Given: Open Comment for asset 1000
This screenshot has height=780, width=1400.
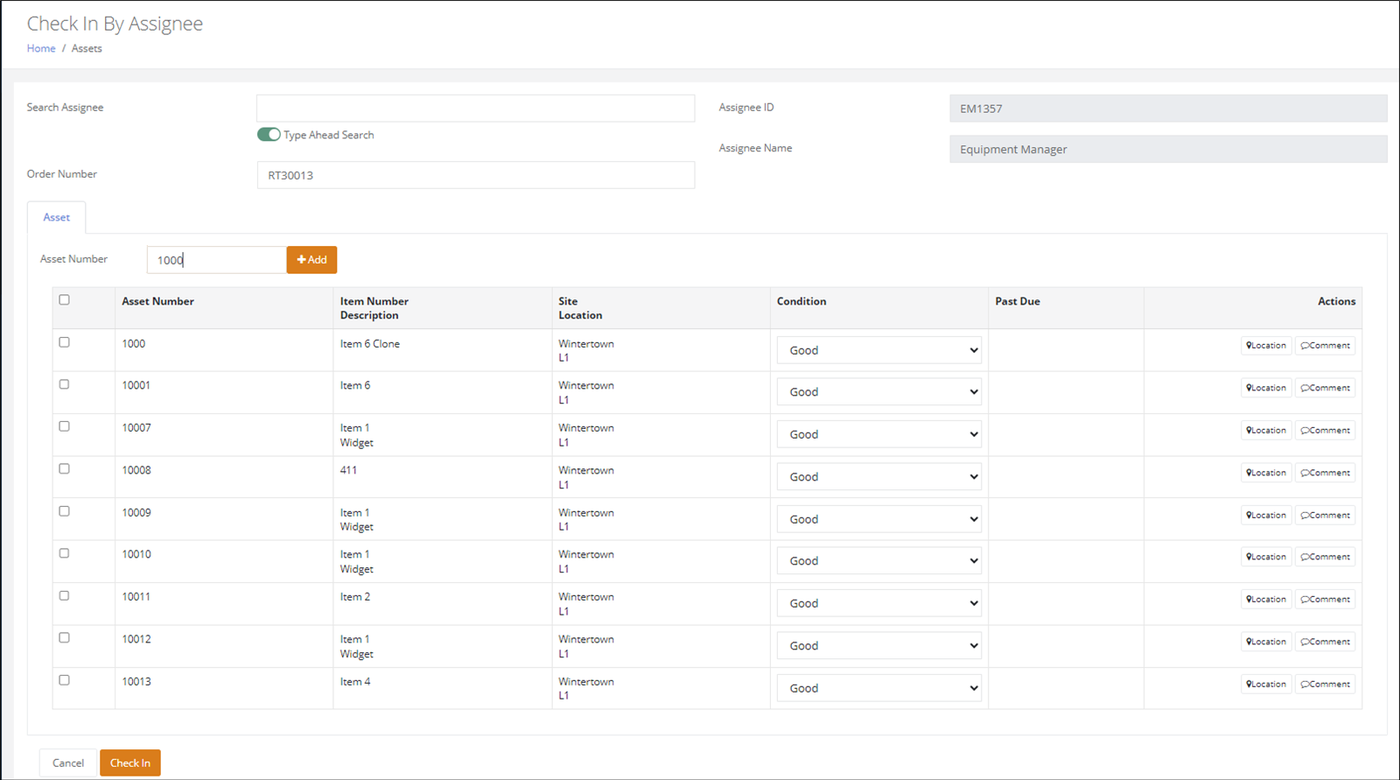Looking at the screenshot, I should pyautogui.click(x=1325, y=345).
